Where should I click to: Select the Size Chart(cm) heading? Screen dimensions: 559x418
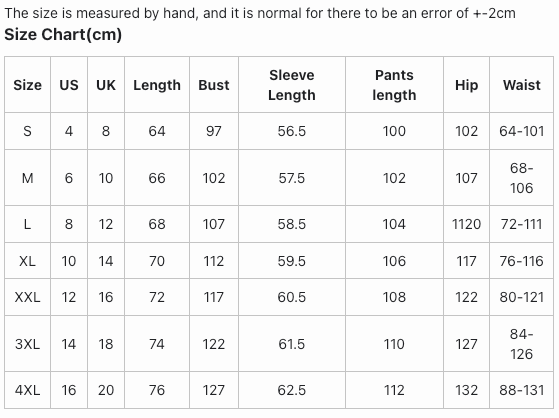click(63, 35)
